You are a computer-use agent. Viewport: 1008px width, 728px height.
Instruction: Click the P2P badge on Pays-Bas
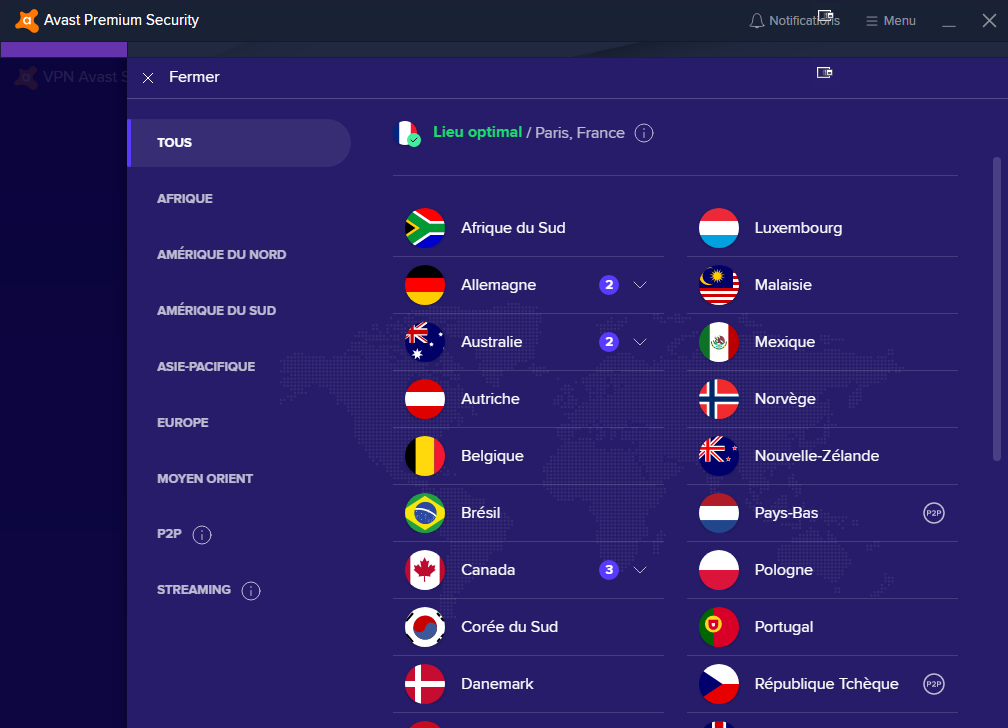coord(933,513)
